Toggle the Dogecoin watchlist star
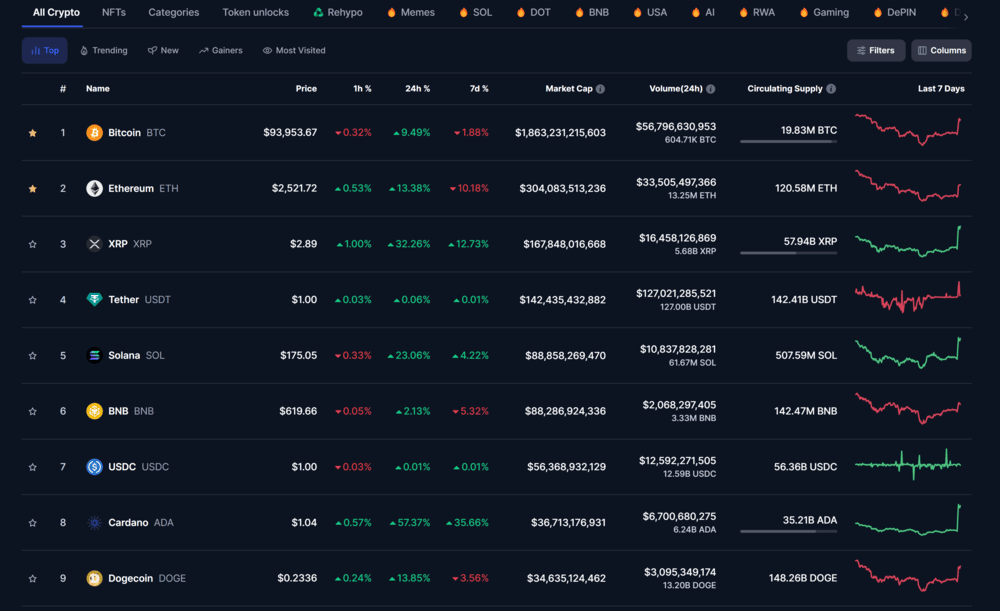The image size is (1000, 611). (x=33, y=578)
